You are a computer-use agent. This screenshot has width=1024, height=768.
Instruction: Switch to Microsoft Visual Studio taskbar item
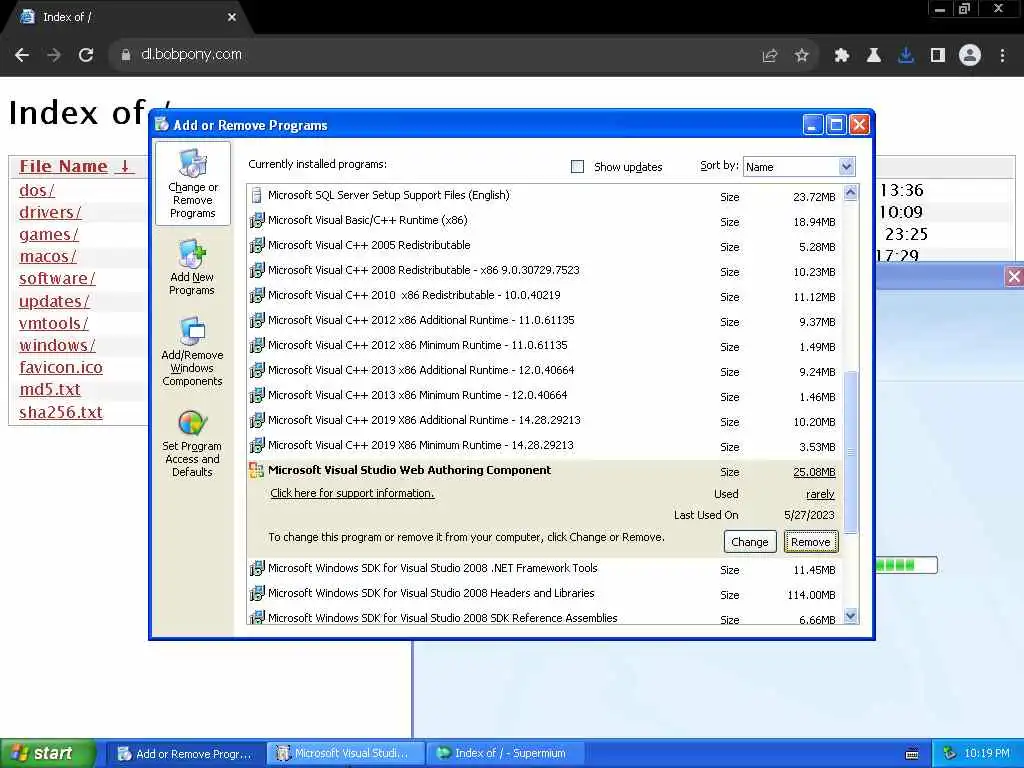(x=345, y=754)
